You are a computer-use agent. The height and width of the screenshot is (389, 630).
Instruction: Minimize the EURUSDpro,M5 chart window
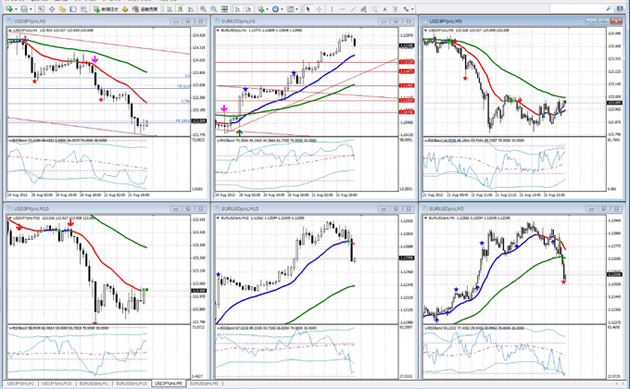click(x=591, y=209)
